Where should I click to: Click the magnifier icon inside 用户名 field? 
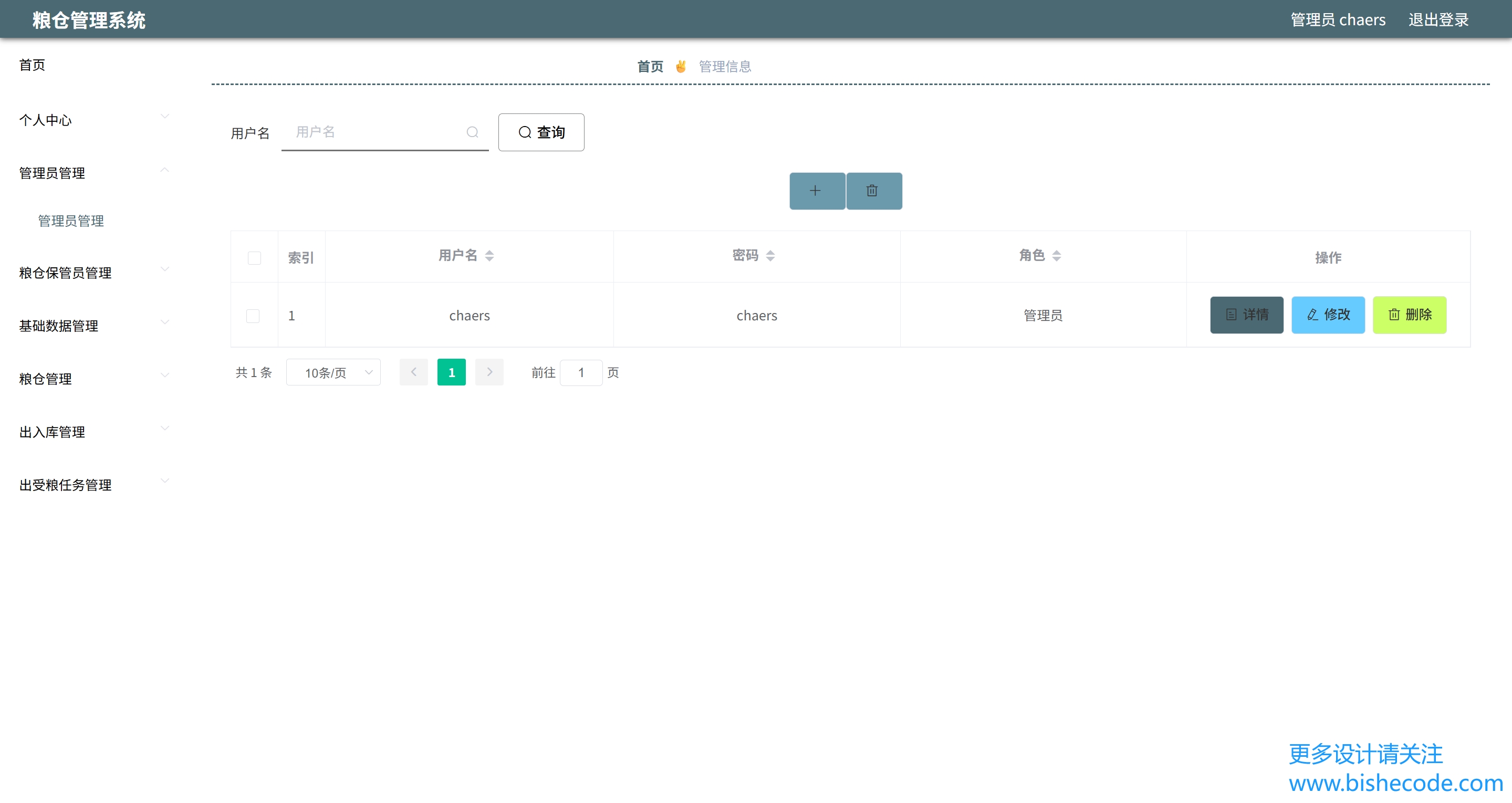472,132
